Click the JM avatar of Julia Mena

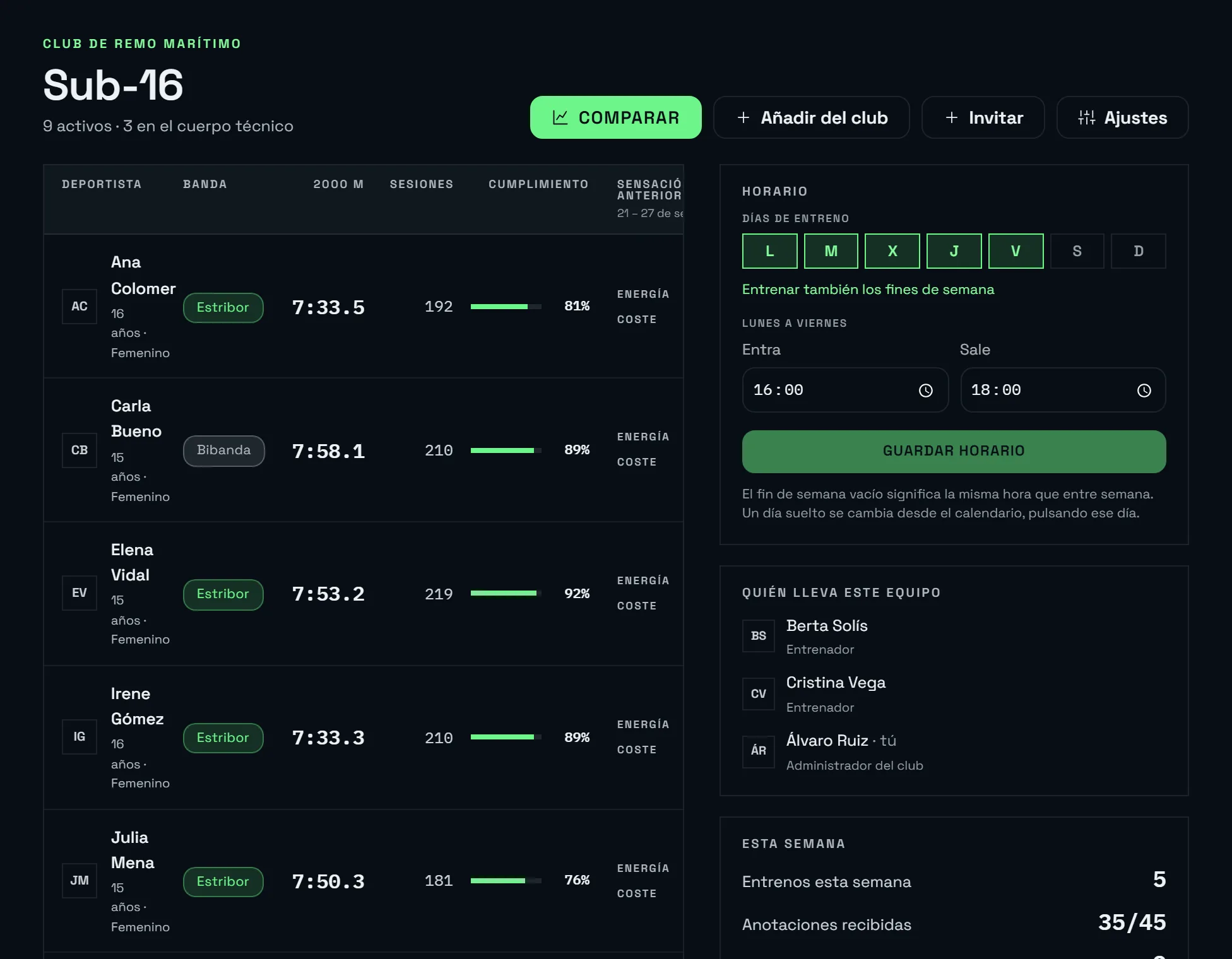(80, 881)
